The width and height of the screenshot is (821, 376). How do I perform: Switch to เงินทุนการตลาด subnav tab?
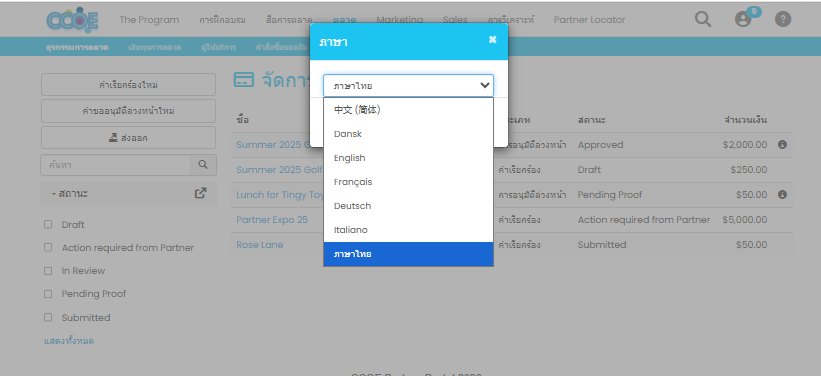click(x=154, y=47)
